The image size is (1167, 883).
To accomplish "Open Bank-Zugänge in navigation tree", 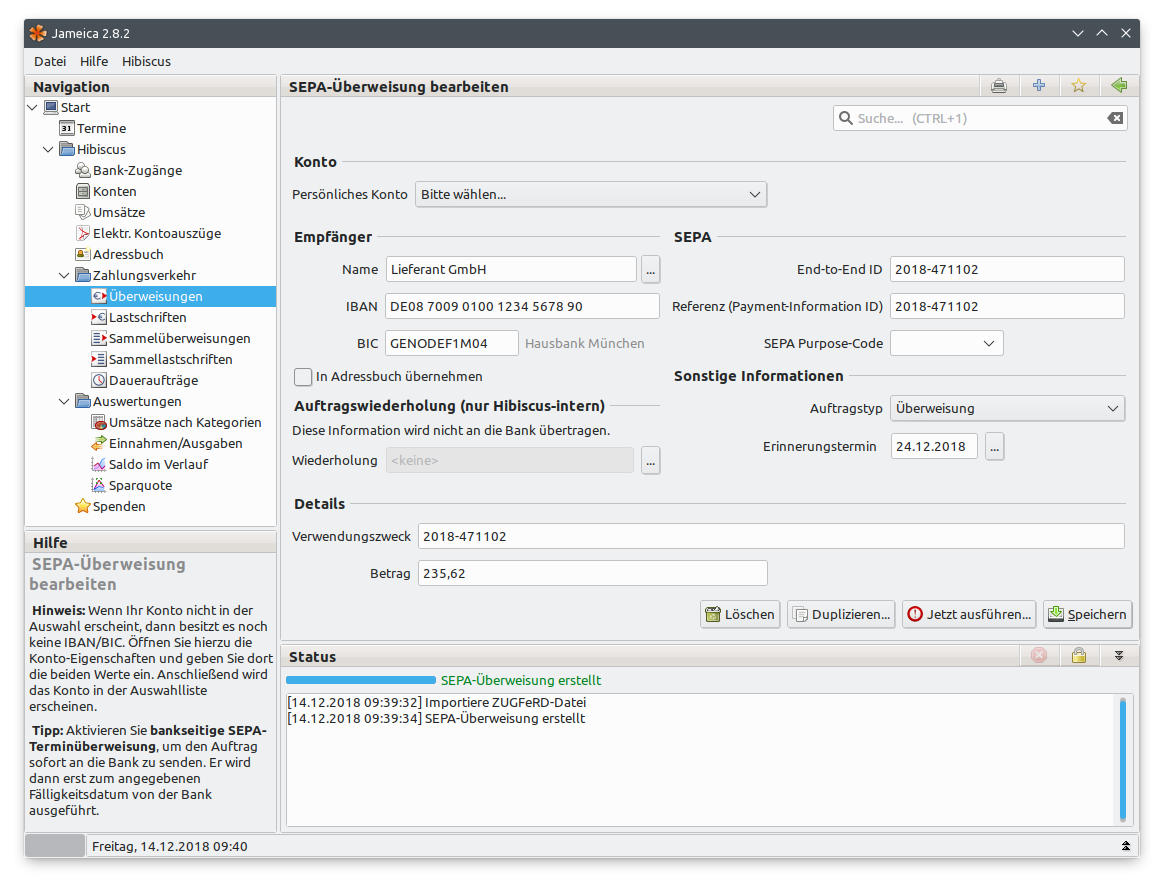I will pyautogui.click(x=129, y=170).
